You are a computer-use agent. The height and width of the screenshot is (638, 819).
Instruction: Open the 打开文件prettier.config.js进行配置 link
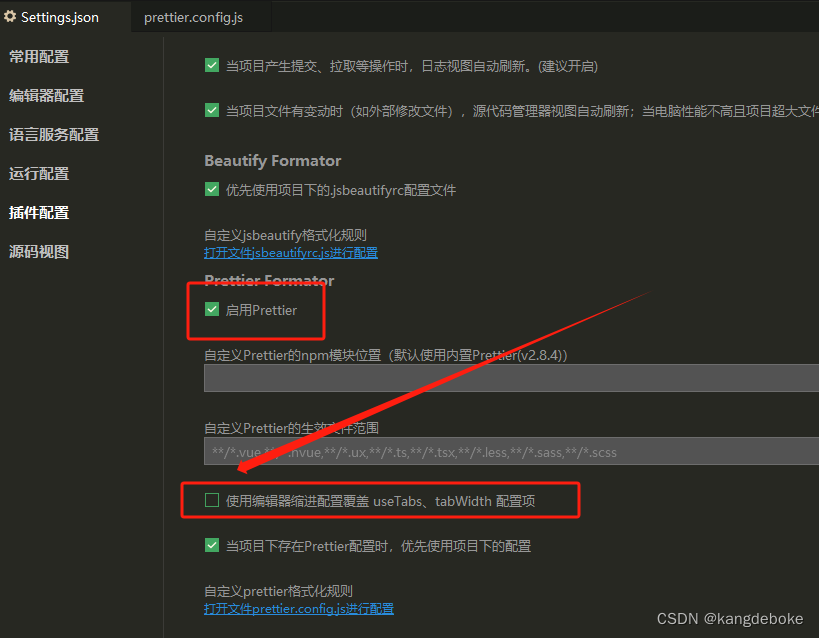click(x=298, y=608)
